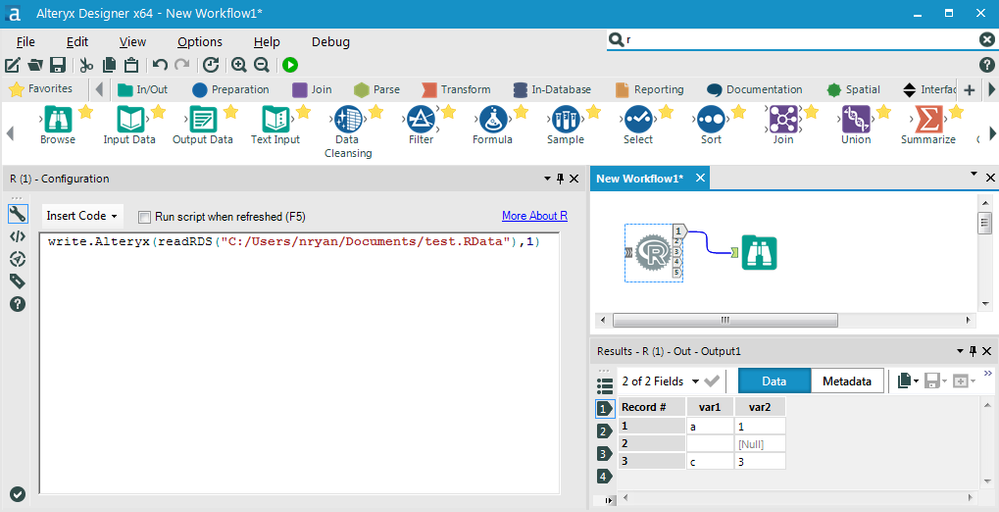Open workflow tab list dropdown arrow
The width and height of the screenshot is (999, 512).
coord(974,173)
